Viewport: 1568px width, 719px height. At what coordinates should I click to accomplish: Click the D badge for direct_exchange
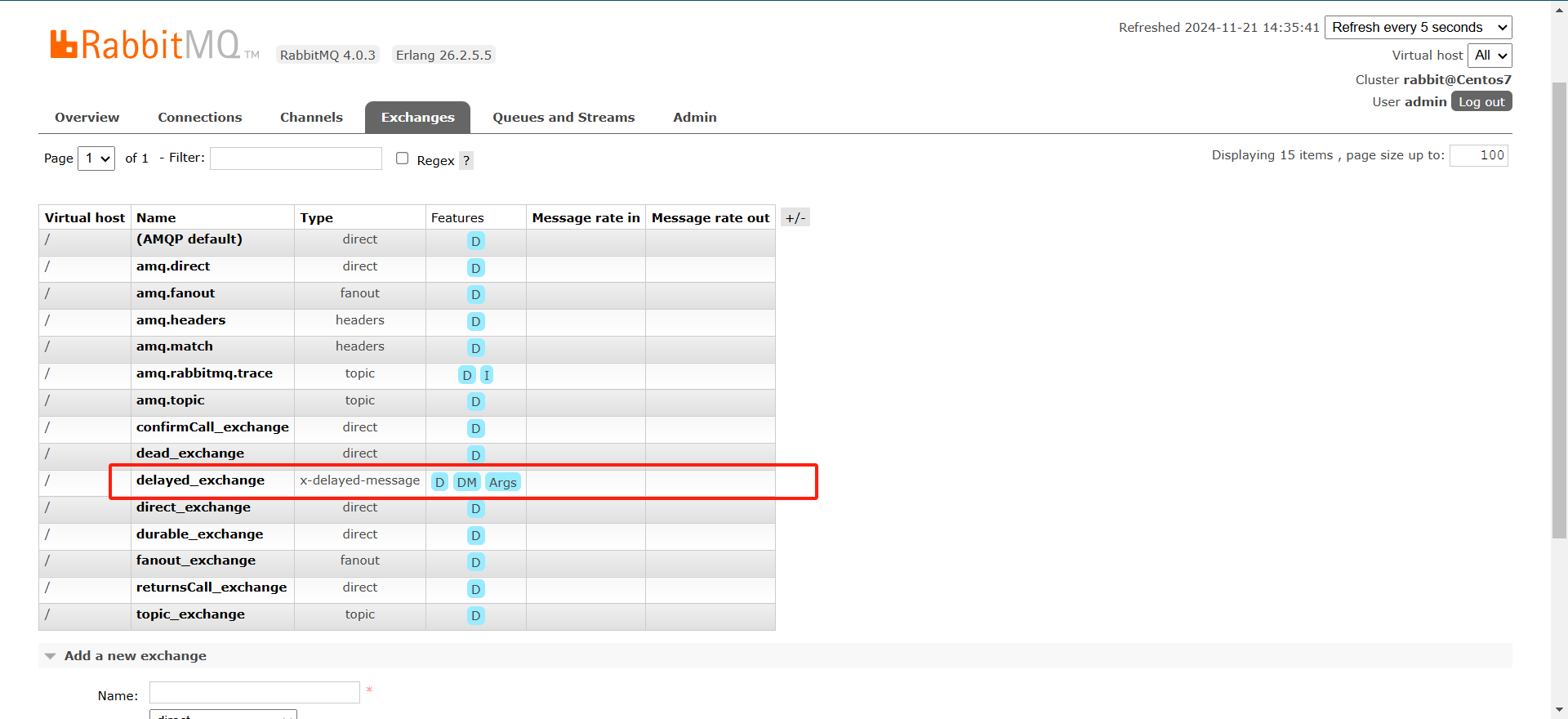click(x=476, y=509)
